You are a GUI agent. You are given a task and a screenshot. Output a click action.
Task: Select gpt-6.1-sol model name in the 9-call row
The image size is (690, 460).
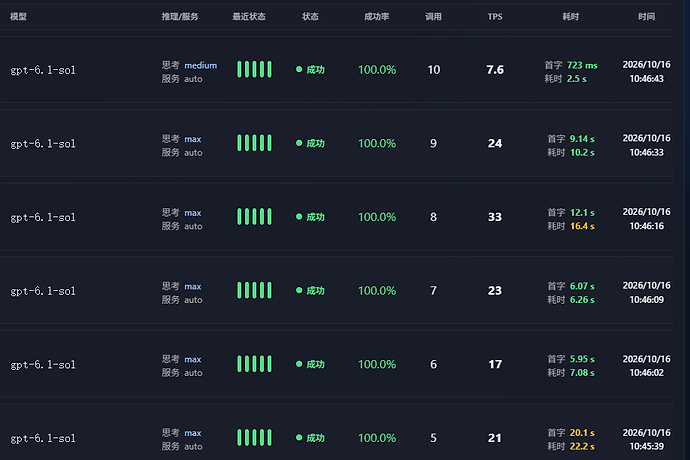43,144
